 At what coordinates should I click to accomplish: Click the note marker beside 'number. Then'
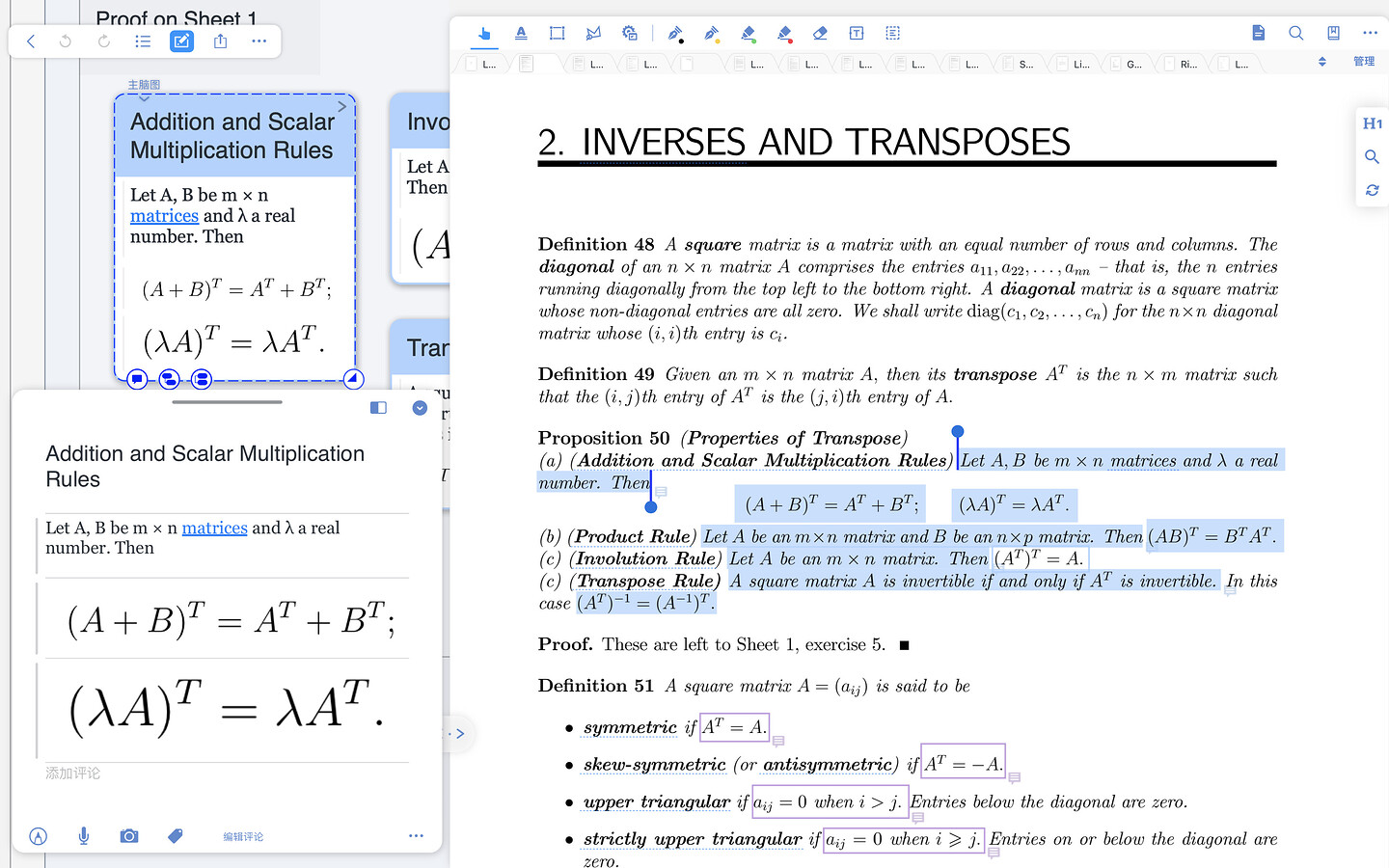661,492
